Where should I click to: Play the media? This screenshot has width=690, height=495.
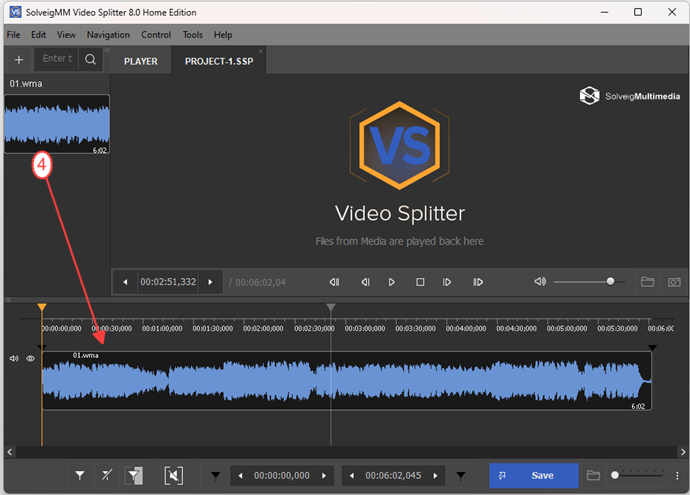tap(392, 282)
